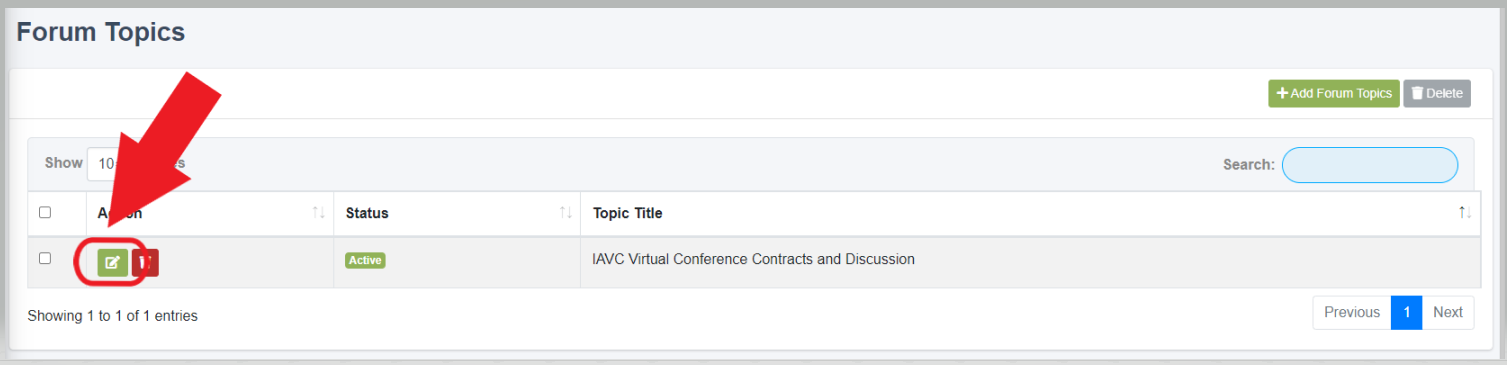Image resolution: width=1507 pixels, height=365 pixels.
Task: Select IAVC Virtual Conference Contracts and Discussion topic
Action: [754, 259]
